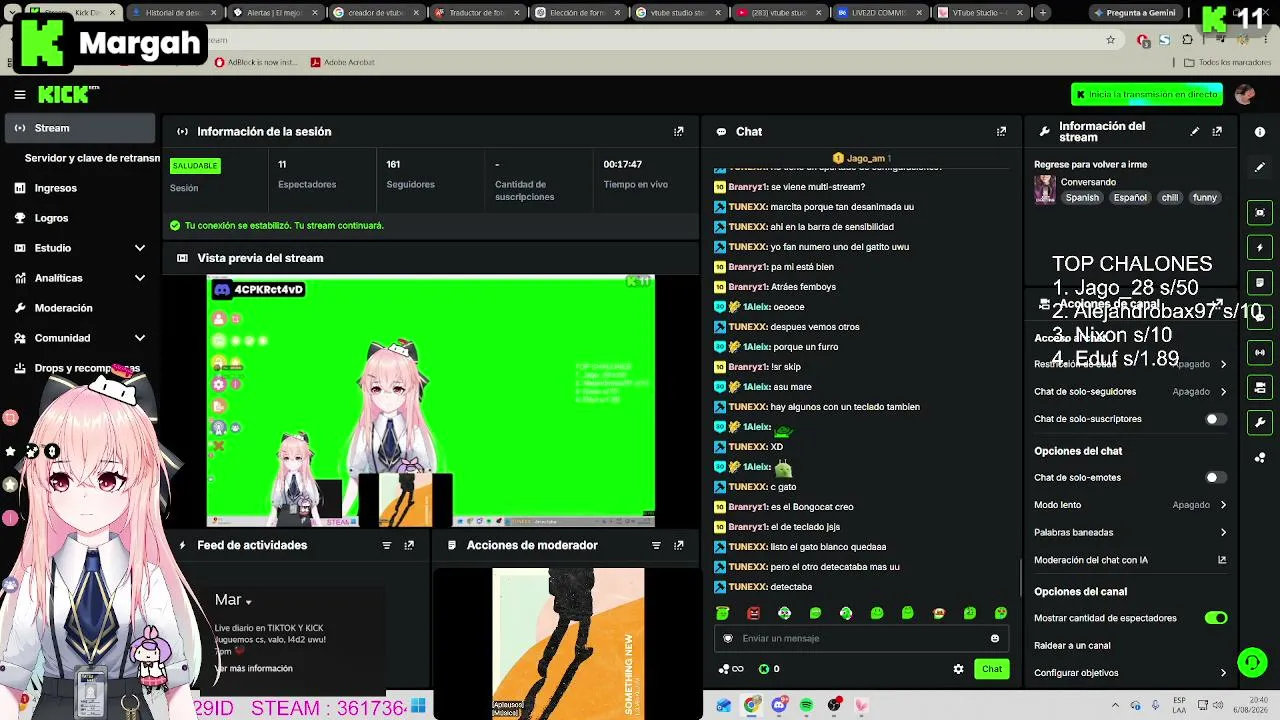
Task: Open chat settings gear icon
Action: coord(958,669)
